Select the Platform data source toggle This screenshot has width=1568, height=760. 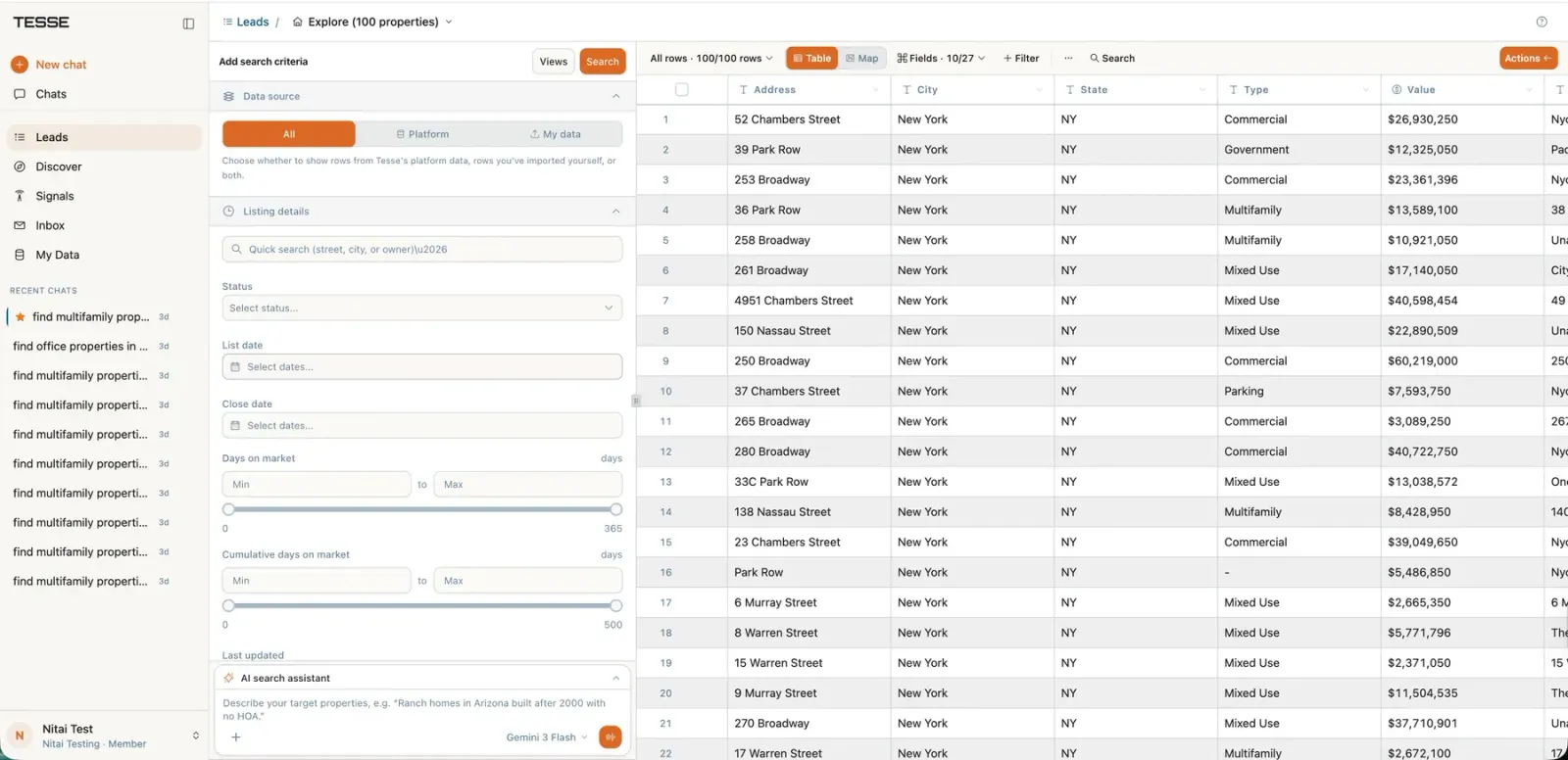[422, 134]
